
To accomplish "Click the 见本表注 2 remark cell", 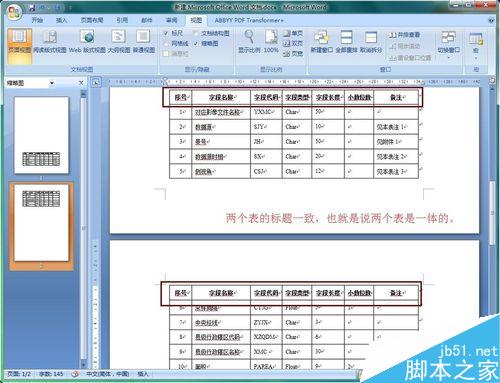I will click(396, 157).
